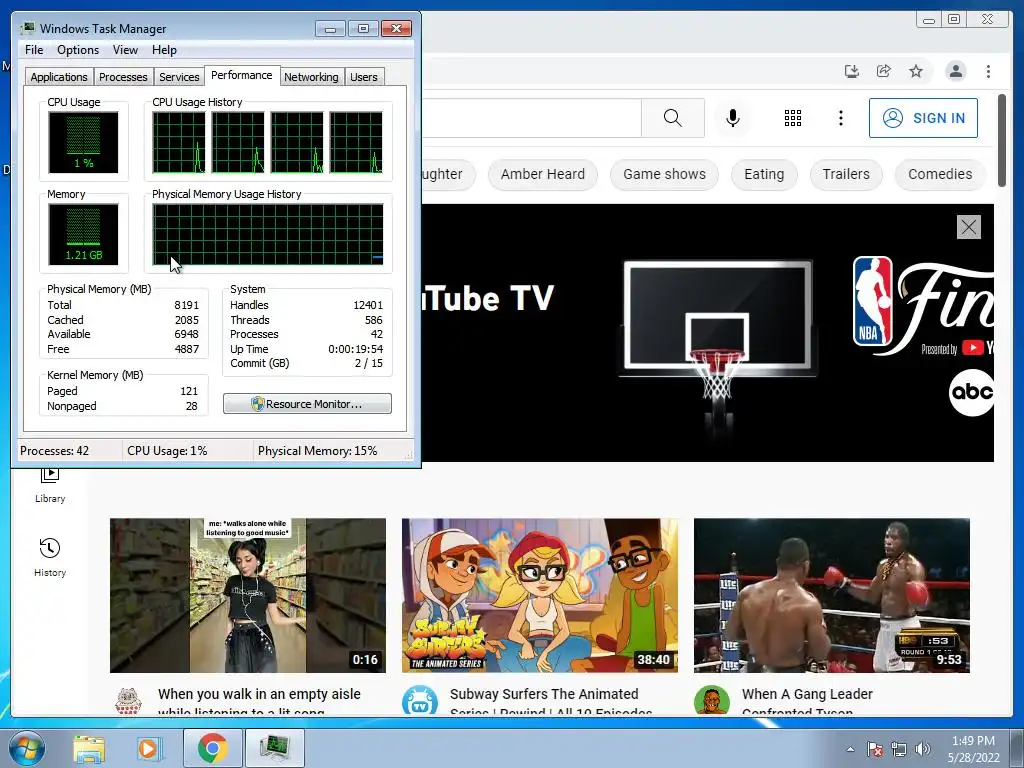1024x768 pixels.
Task: Open Resource Monitor from Task Manager
Action: point(307,404)
